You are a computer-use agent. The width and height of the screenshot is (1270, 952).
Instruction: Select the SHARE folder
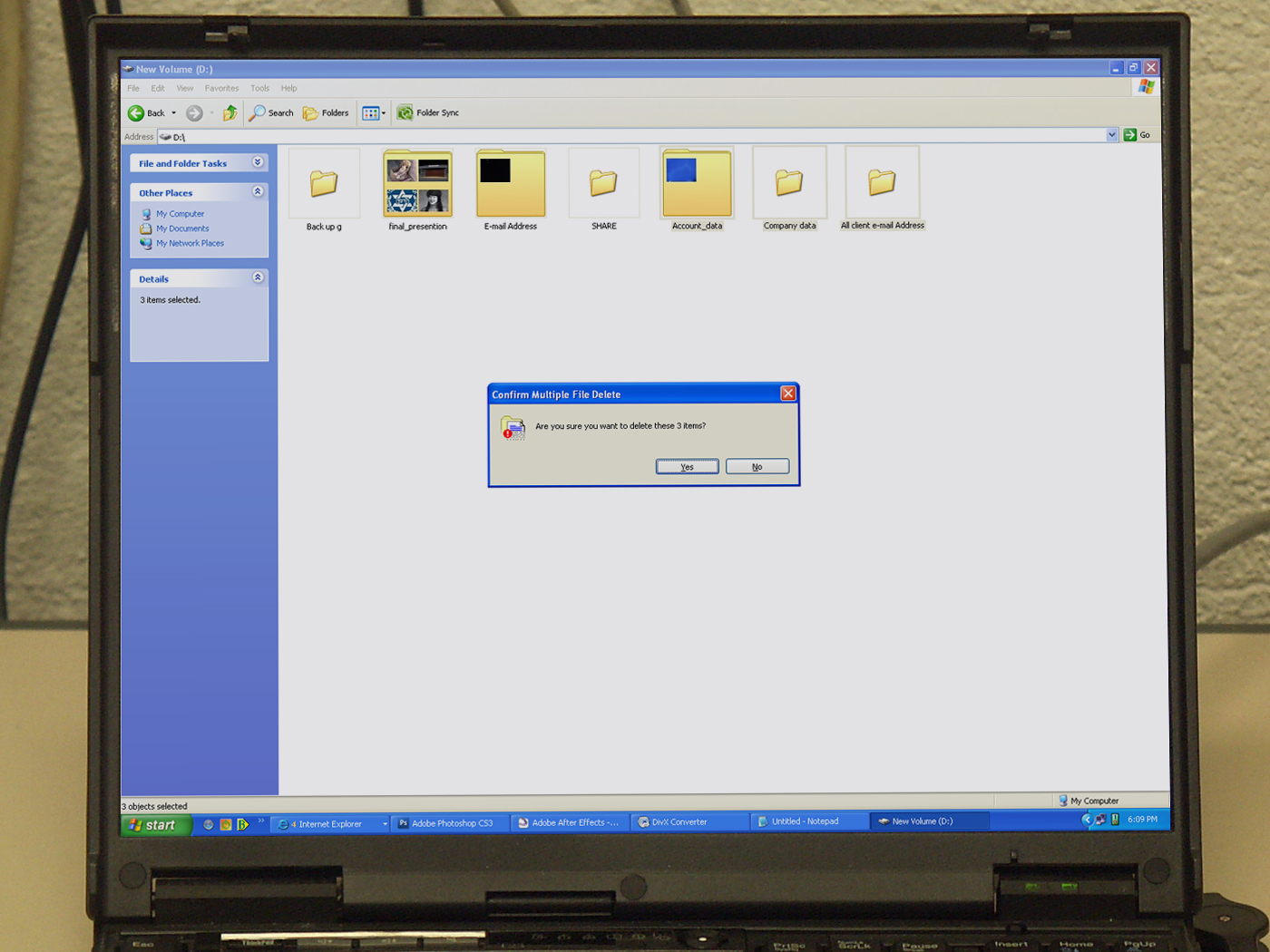[x=603, y=189]
